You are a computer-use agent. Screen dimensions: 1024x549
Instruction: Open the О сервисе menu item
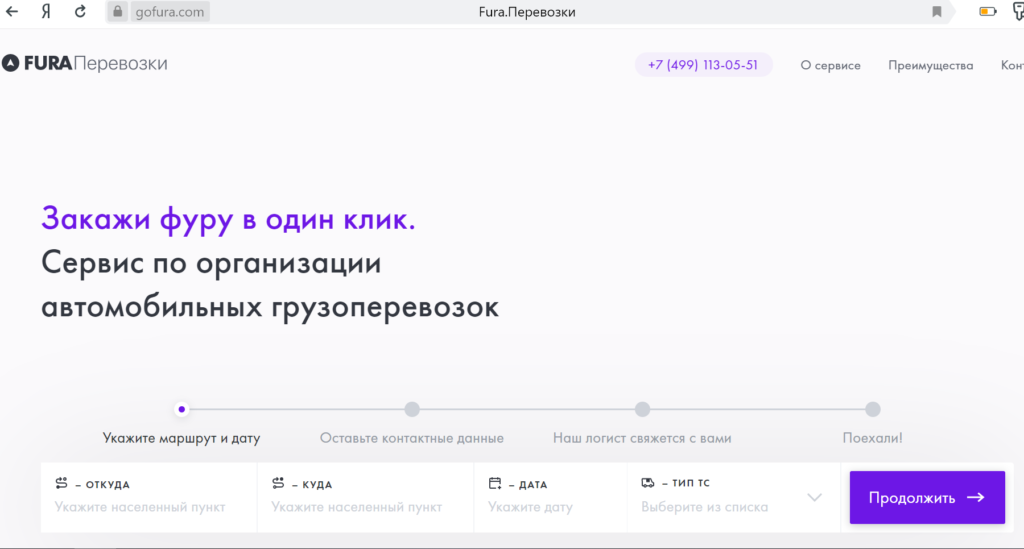tap(831, 65)
